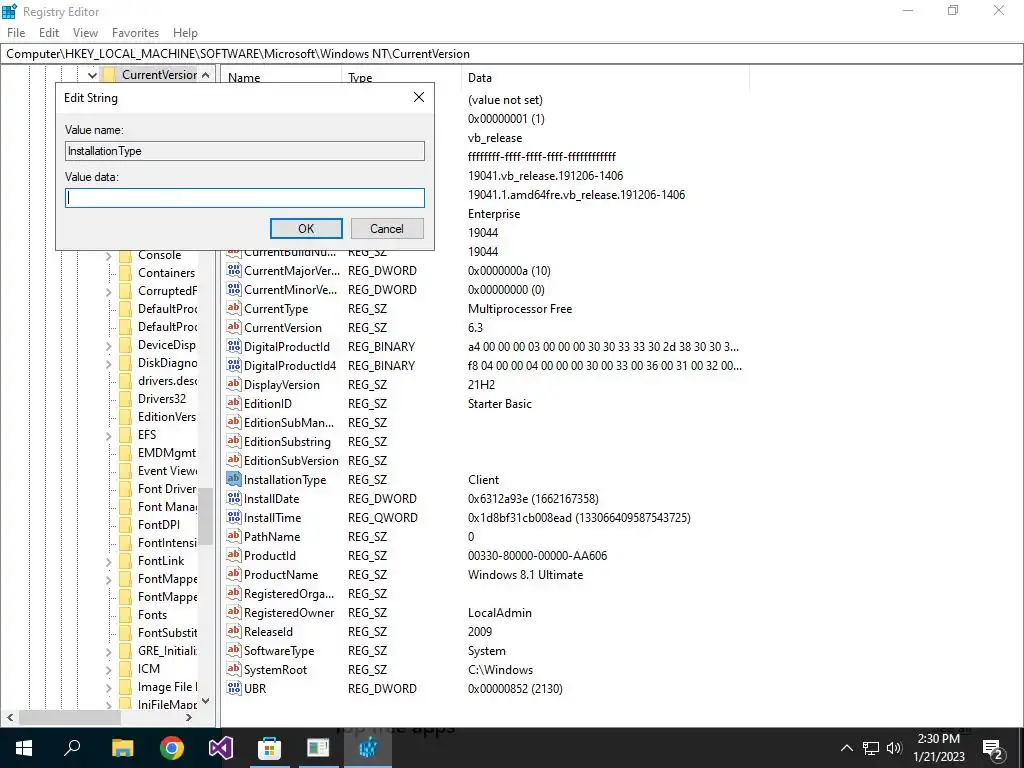1024x768 pixels.
Task: Click the volume speaker tray icon
Action: click(894, 748)
